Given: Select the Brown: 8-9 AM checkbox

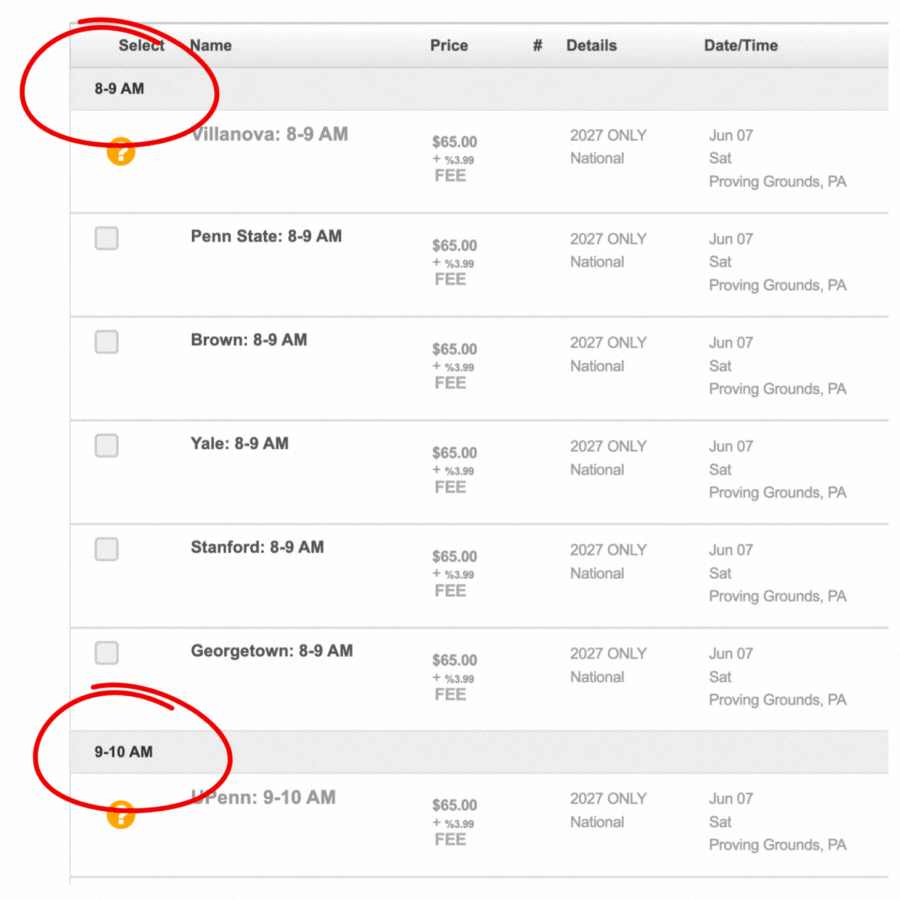Looking at the screenshot, I should (107, 342).
